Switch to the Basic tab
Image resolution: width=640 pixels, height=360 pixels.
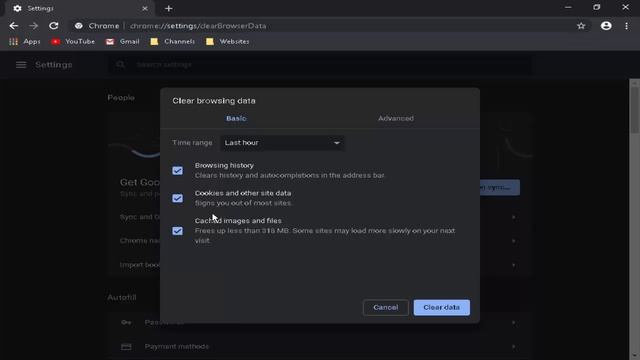pyautogui.click(x=236, y=118)
